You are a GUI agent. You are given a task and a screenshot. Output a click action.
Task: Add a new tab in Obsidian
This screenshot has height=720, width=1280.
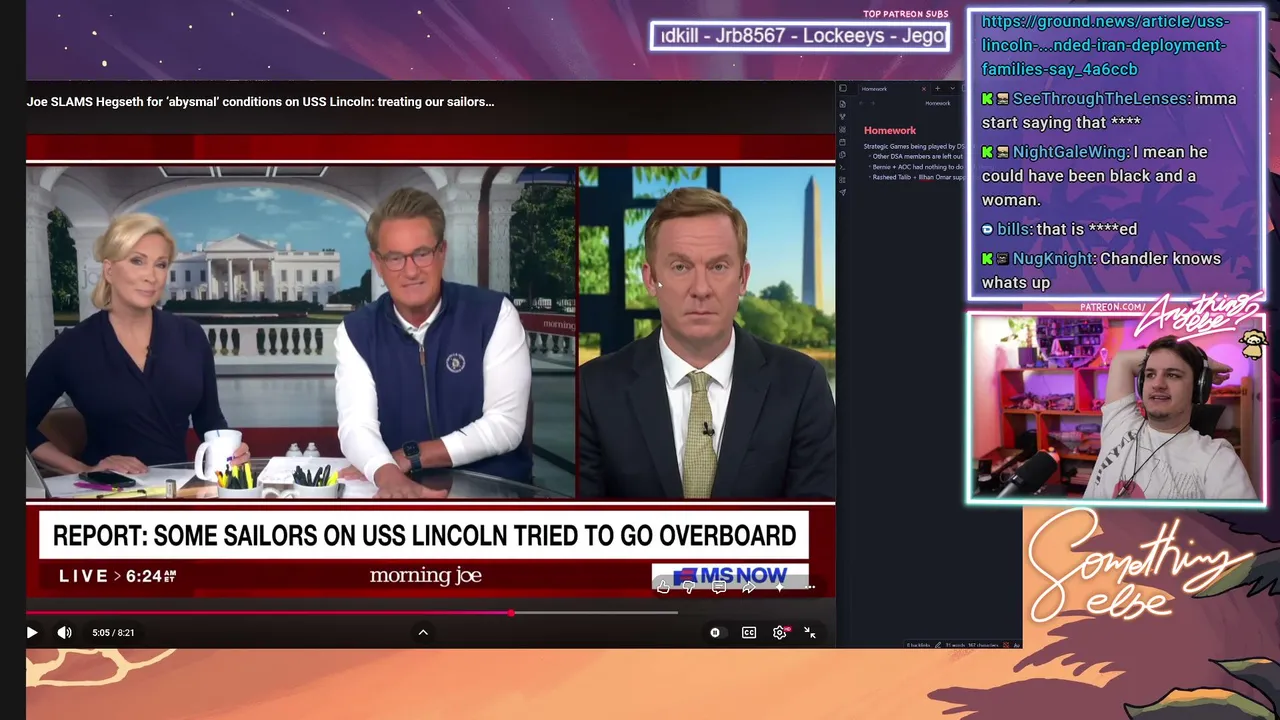click(937, 89)
